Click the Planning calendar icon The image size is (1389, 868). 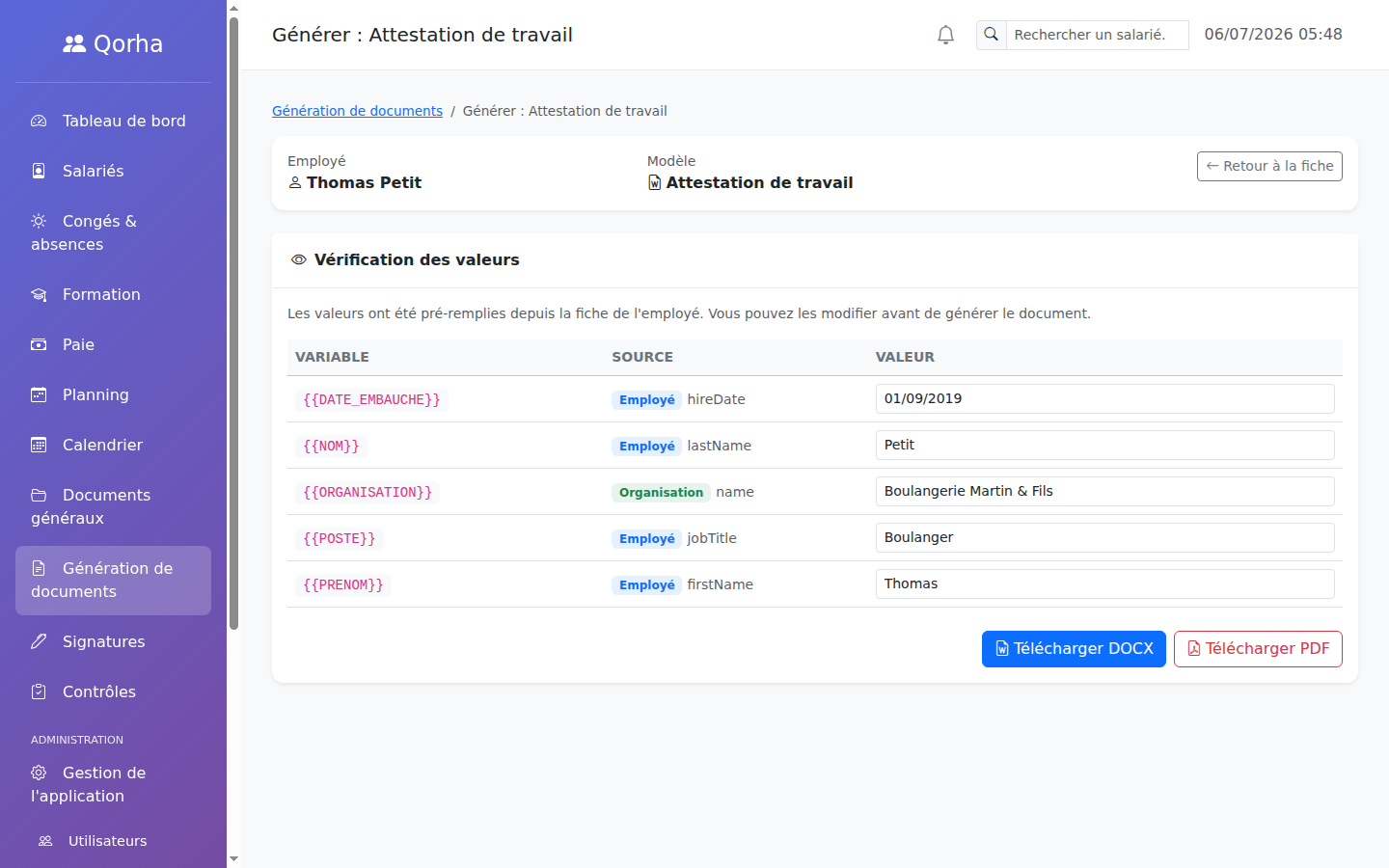39,394
